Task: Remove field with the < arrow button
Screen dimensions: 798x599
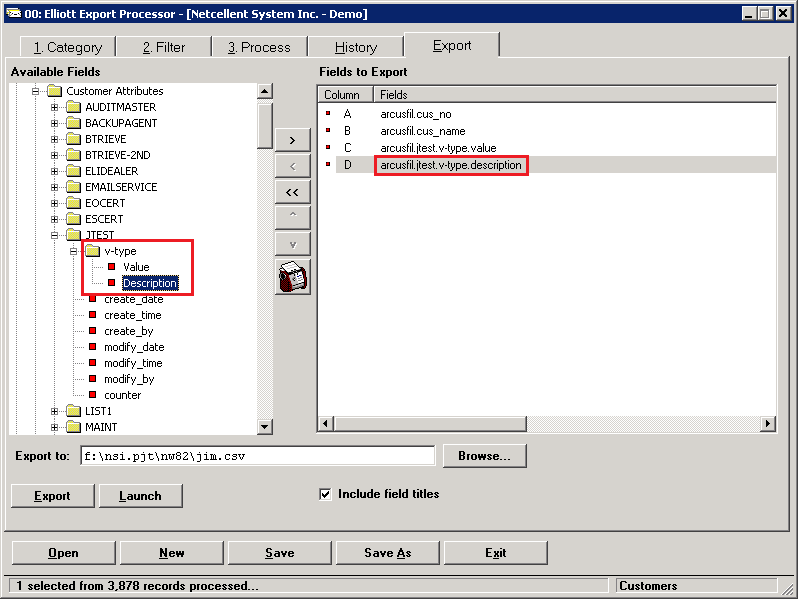Action: tap(293, 166)
